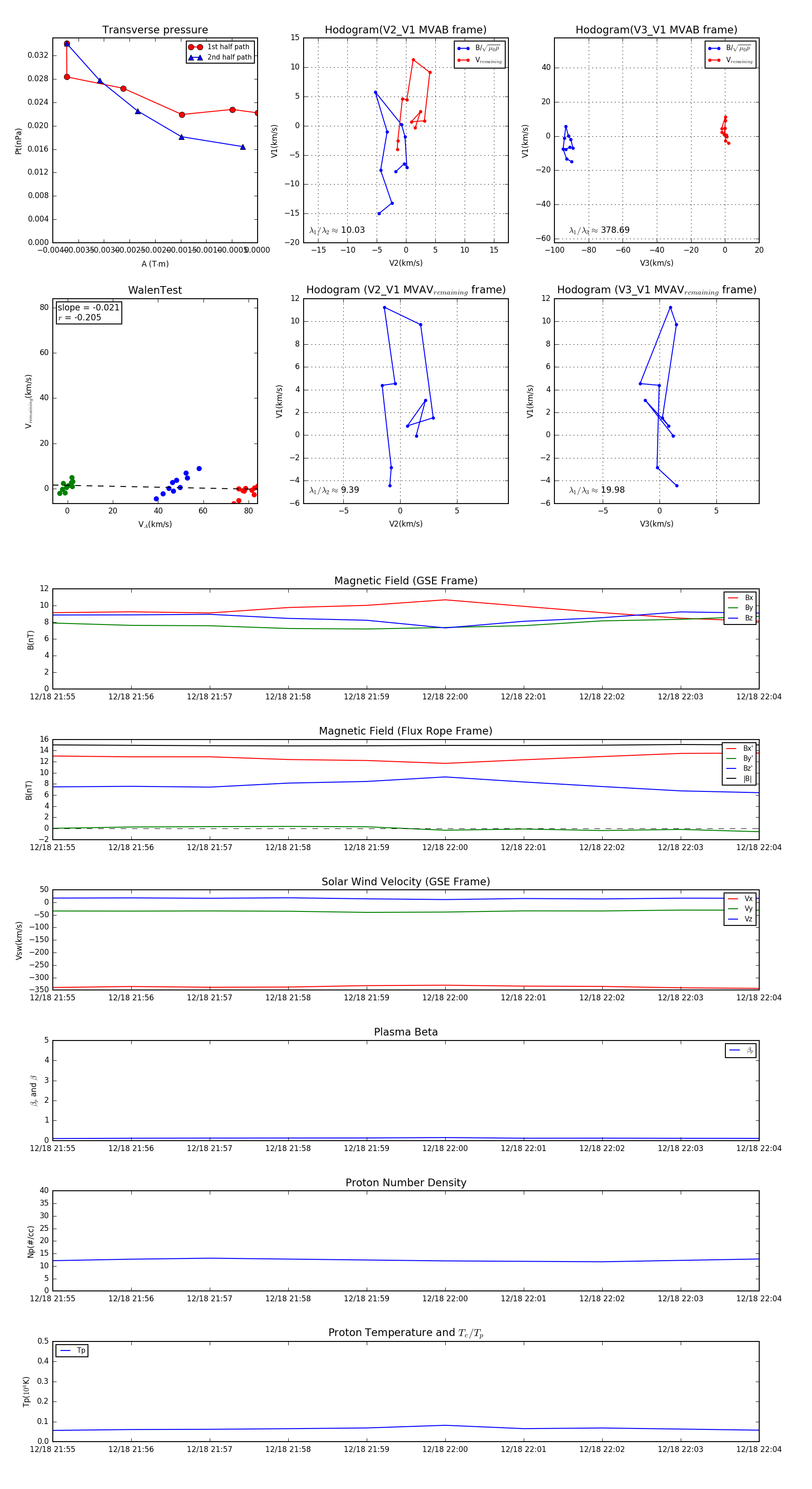Click the "Transverse pressure" plot title
The width and height of the screenshot is (812, 1489).
pos(155,30)
